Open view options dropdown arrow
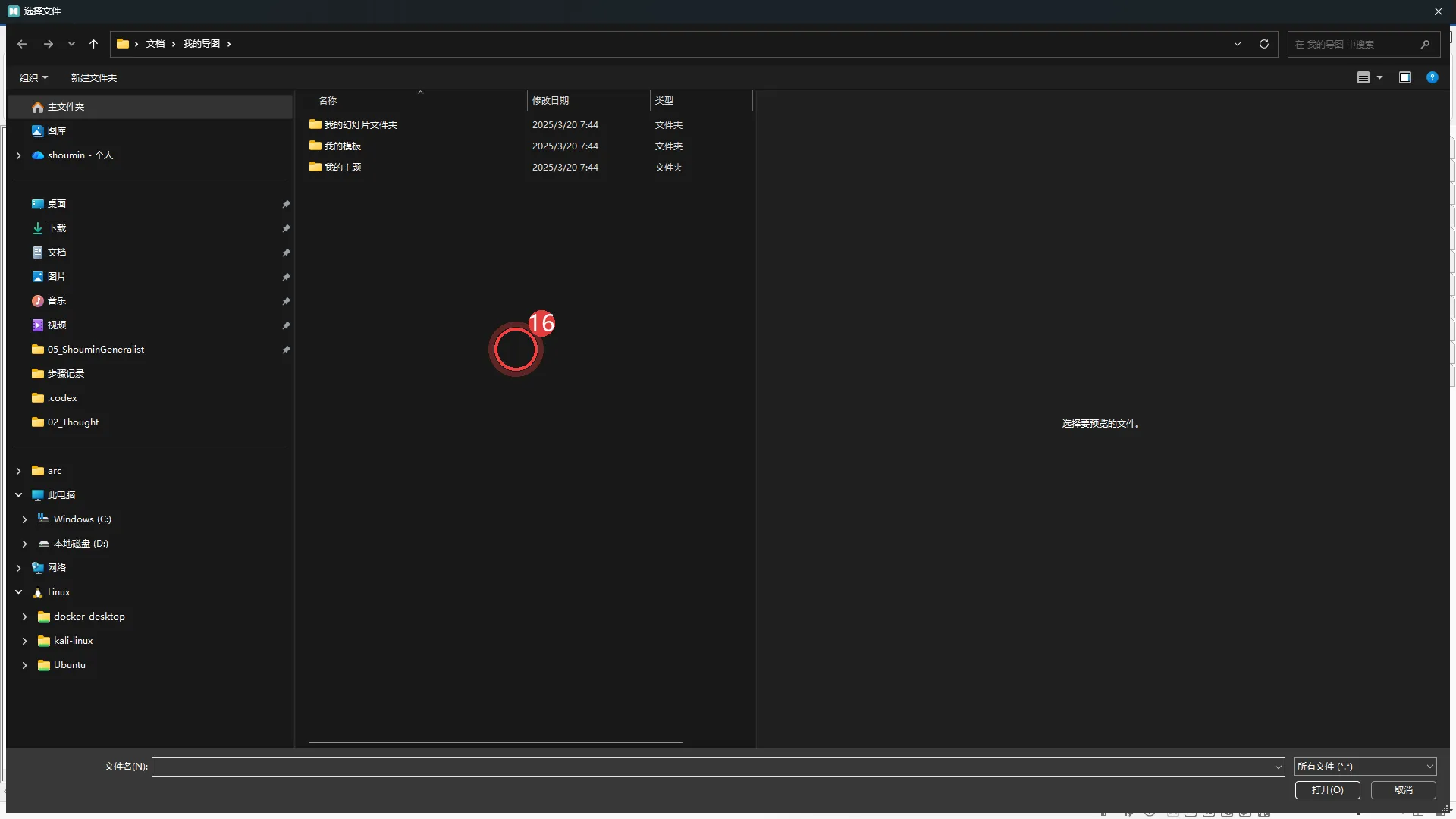 click(1379, 77)
